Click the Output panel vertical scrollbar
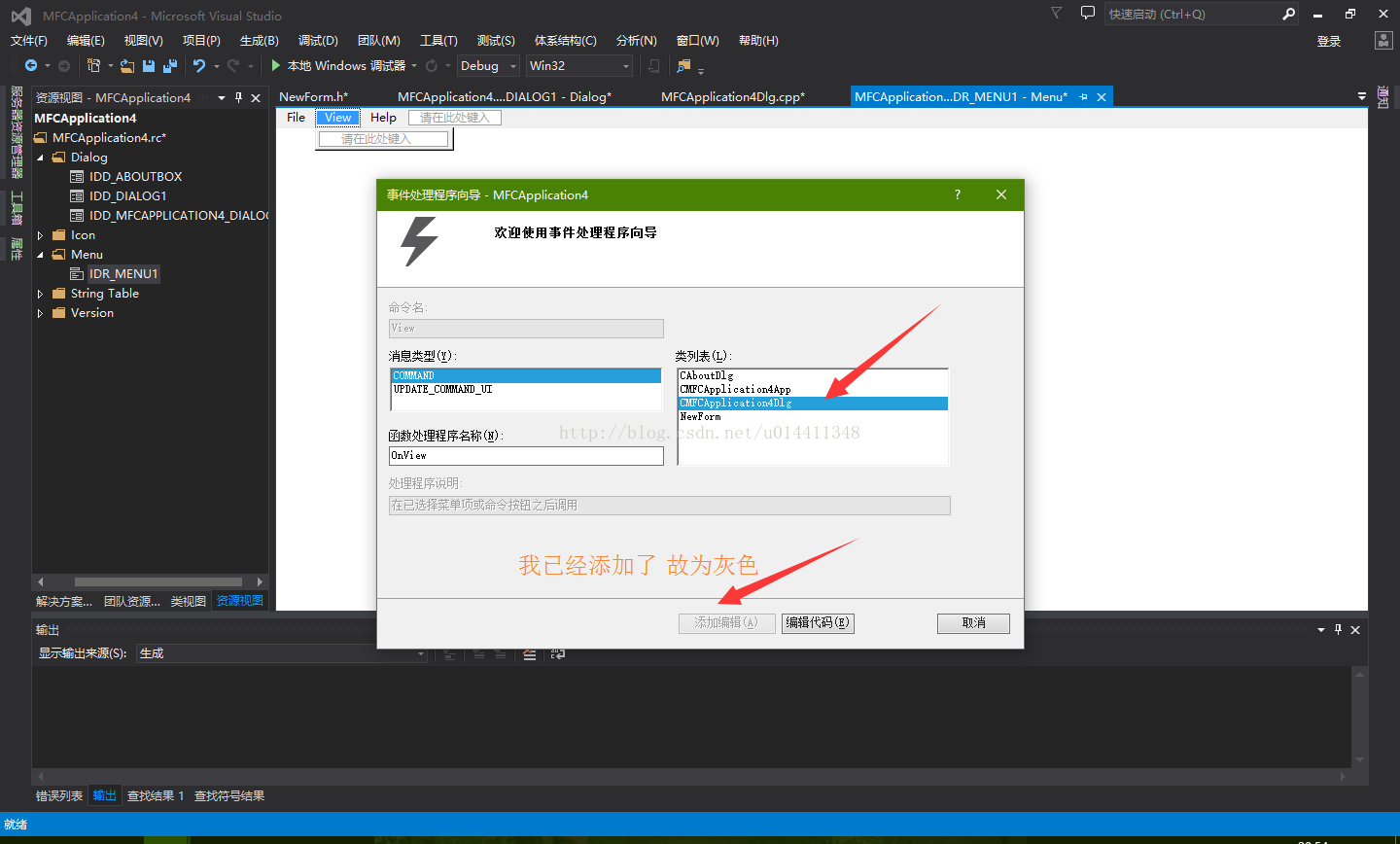The height and width of the screenshot is (844, 1400). (1359, 716)
